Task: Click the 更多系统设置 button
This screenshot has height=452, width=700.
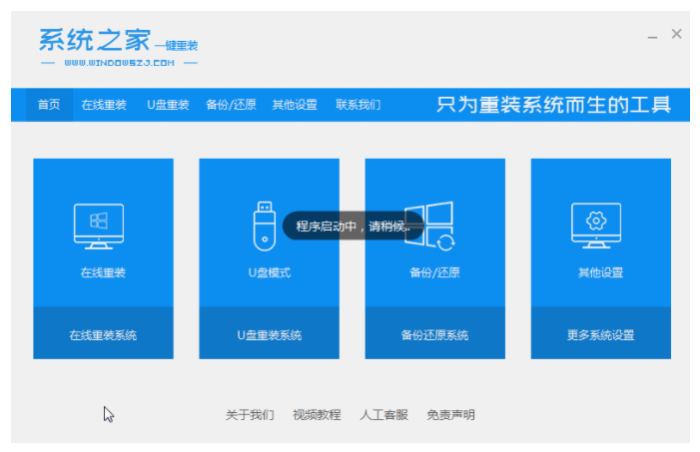Action: (600, 335)
